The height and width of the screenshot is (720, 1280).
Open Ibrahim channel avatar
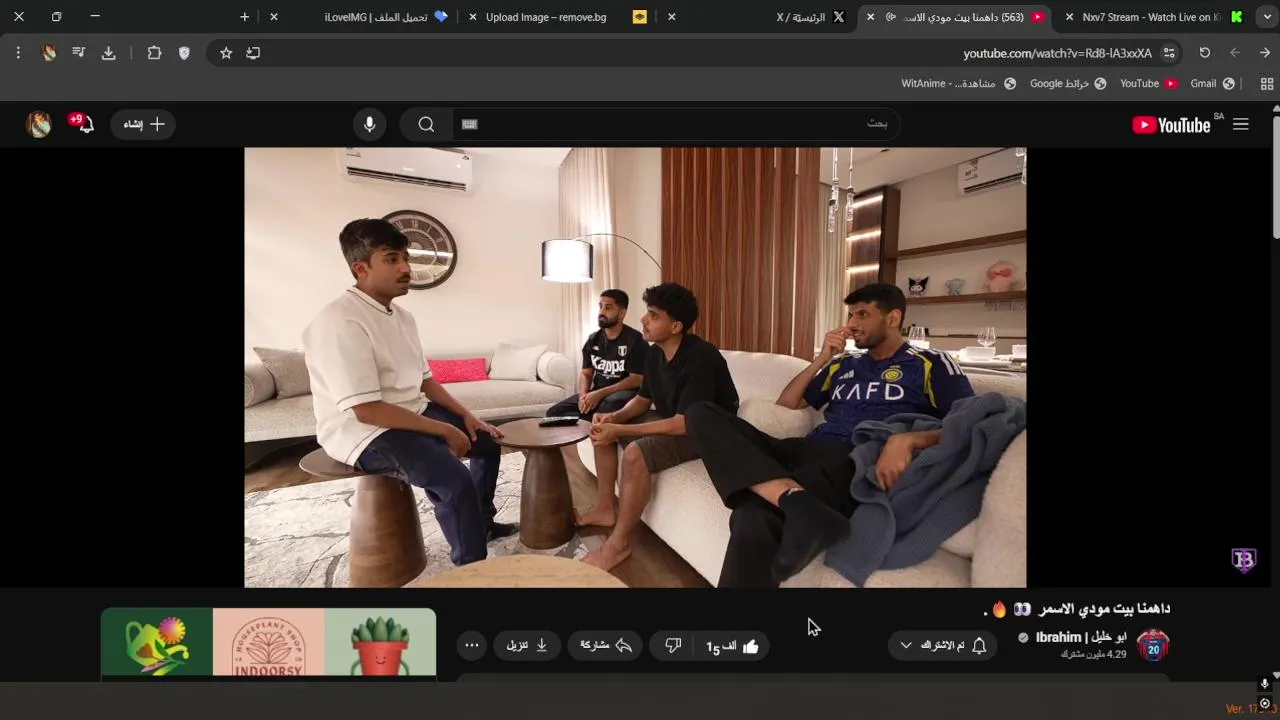(x=1153, y=646)
